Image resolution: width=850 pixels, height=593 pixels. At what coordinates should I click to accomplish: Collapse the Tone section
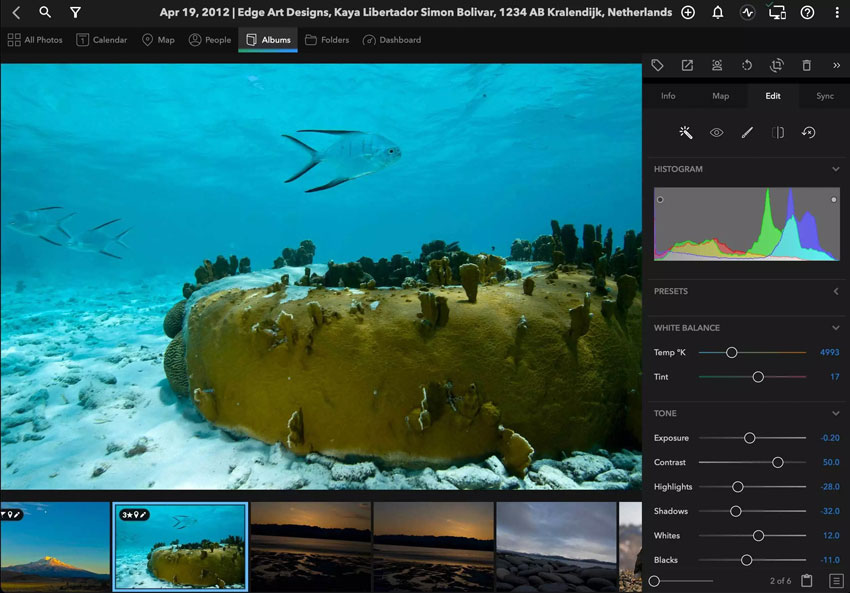[x=836, y=413]
